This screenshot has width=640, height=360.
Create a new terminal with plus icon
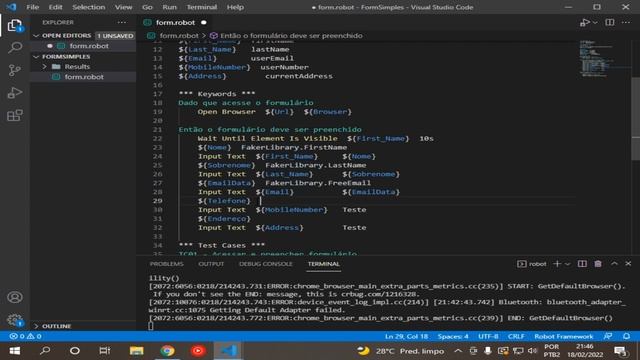tap(557, 264)
